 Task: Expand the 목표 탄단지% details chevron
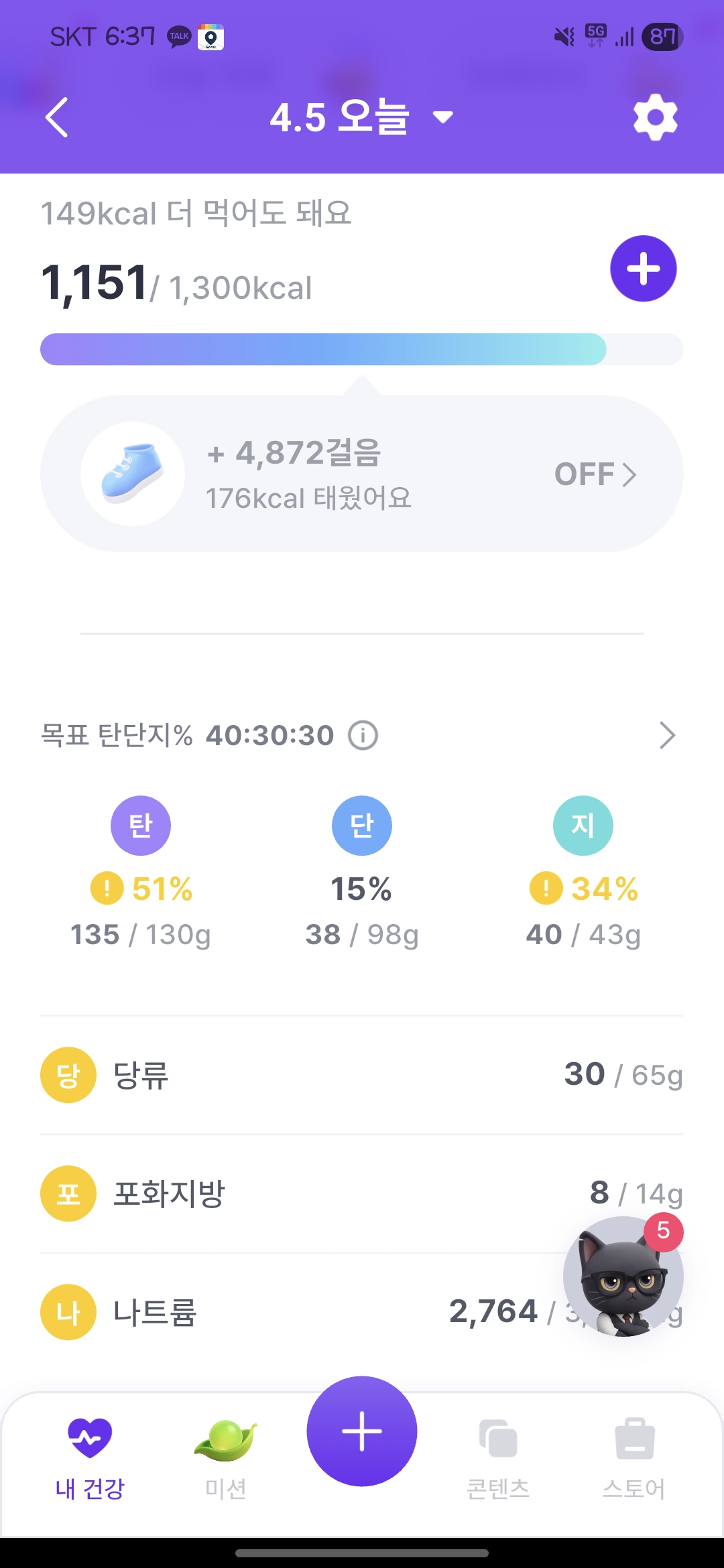(666, 735)
